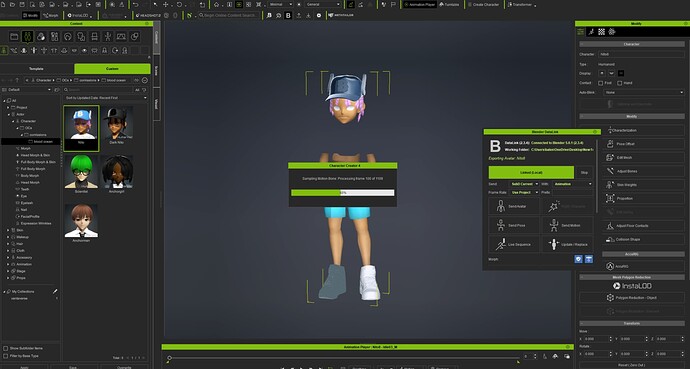Select the Dark Nito character thumbnail
690x369 pixels.
click(x=117, y=125)
